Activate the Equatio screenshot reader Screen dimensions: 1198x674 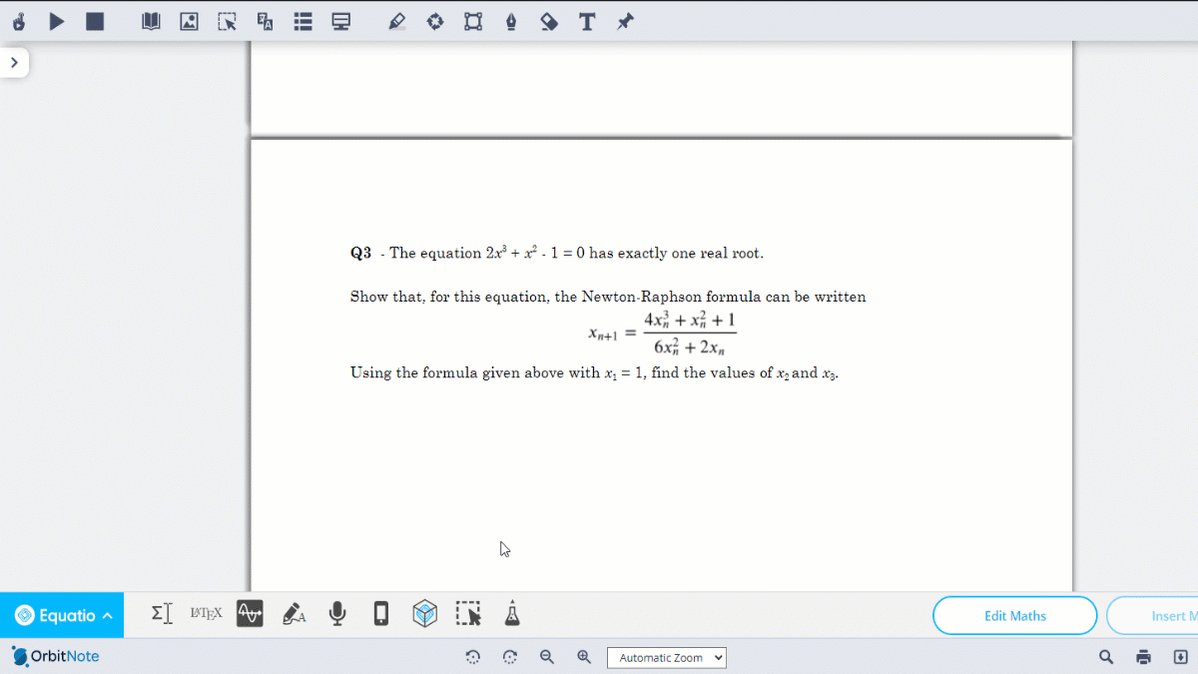(x=468, y=614)
